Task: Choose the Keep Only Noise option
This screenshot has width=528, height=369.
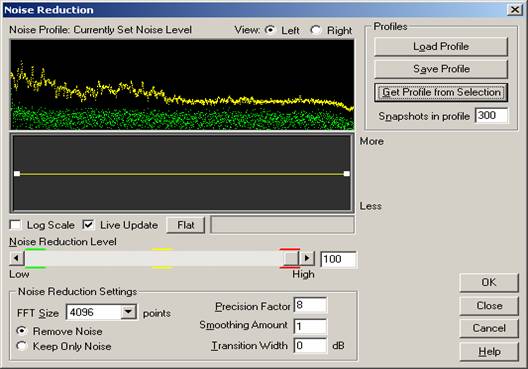Action: tap(22, 346)
